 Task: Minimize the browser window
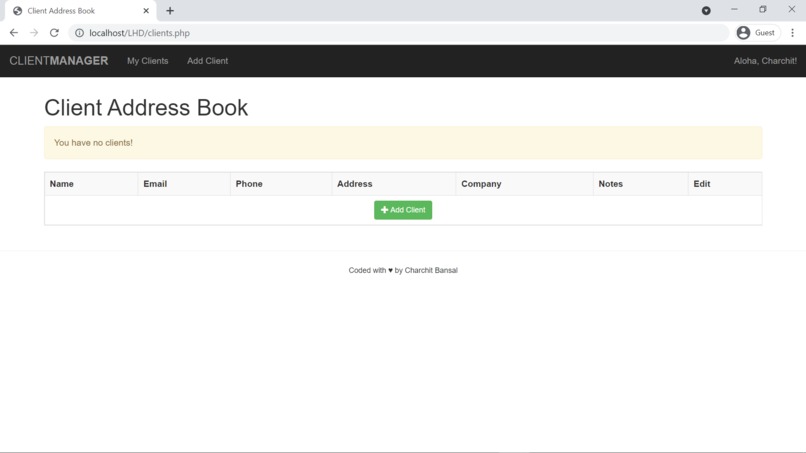click(x=734, y=10)
